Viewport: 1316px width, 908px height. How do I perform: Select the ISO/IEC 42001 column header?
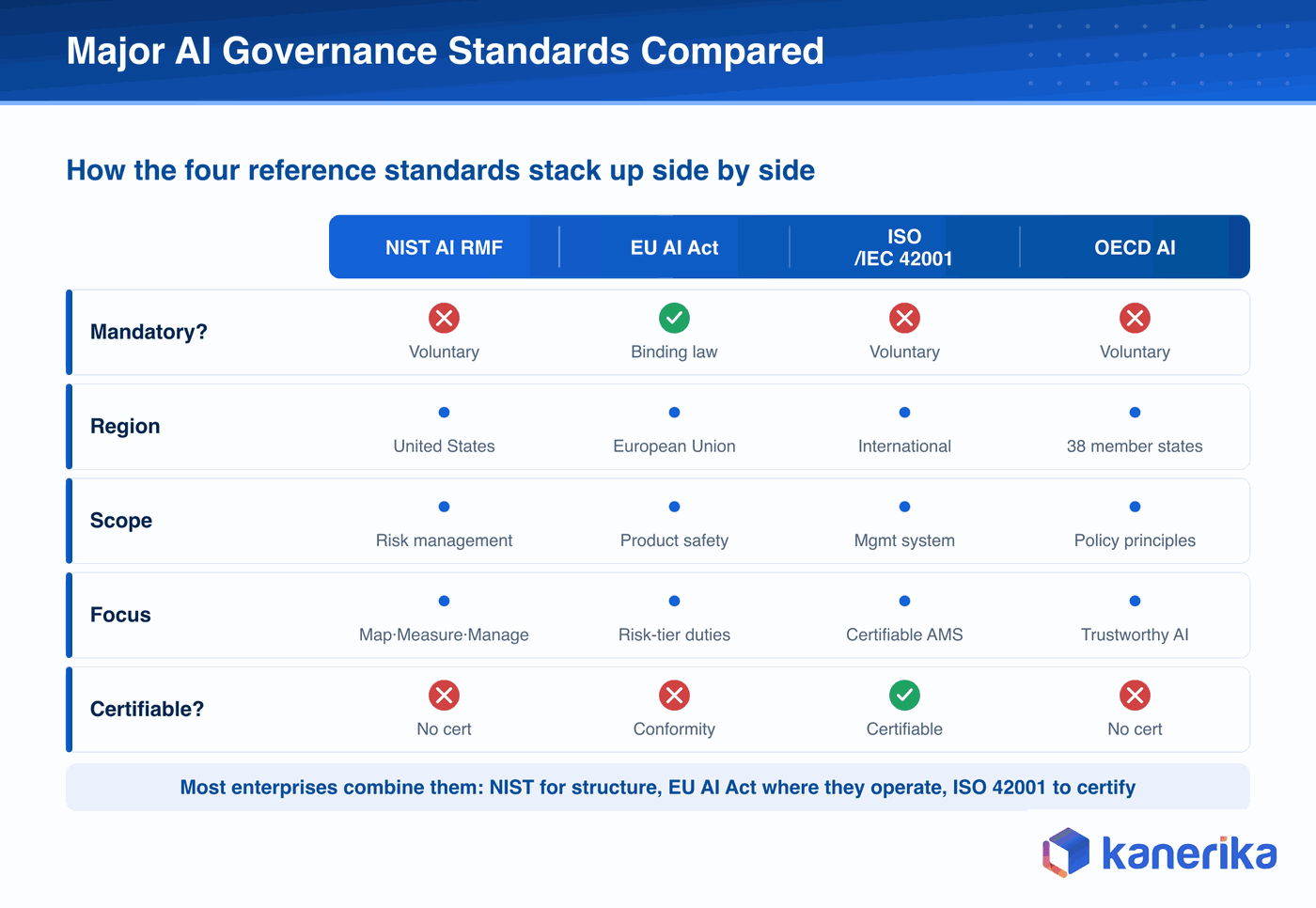click(x=904, y=247)
